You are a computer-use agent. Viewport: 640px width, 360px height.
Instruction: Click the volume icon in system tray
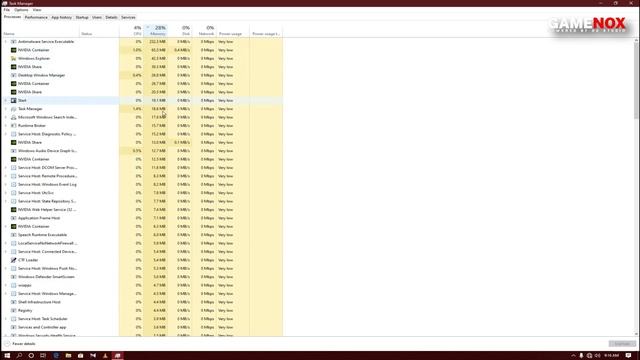[x=598, y=356]
